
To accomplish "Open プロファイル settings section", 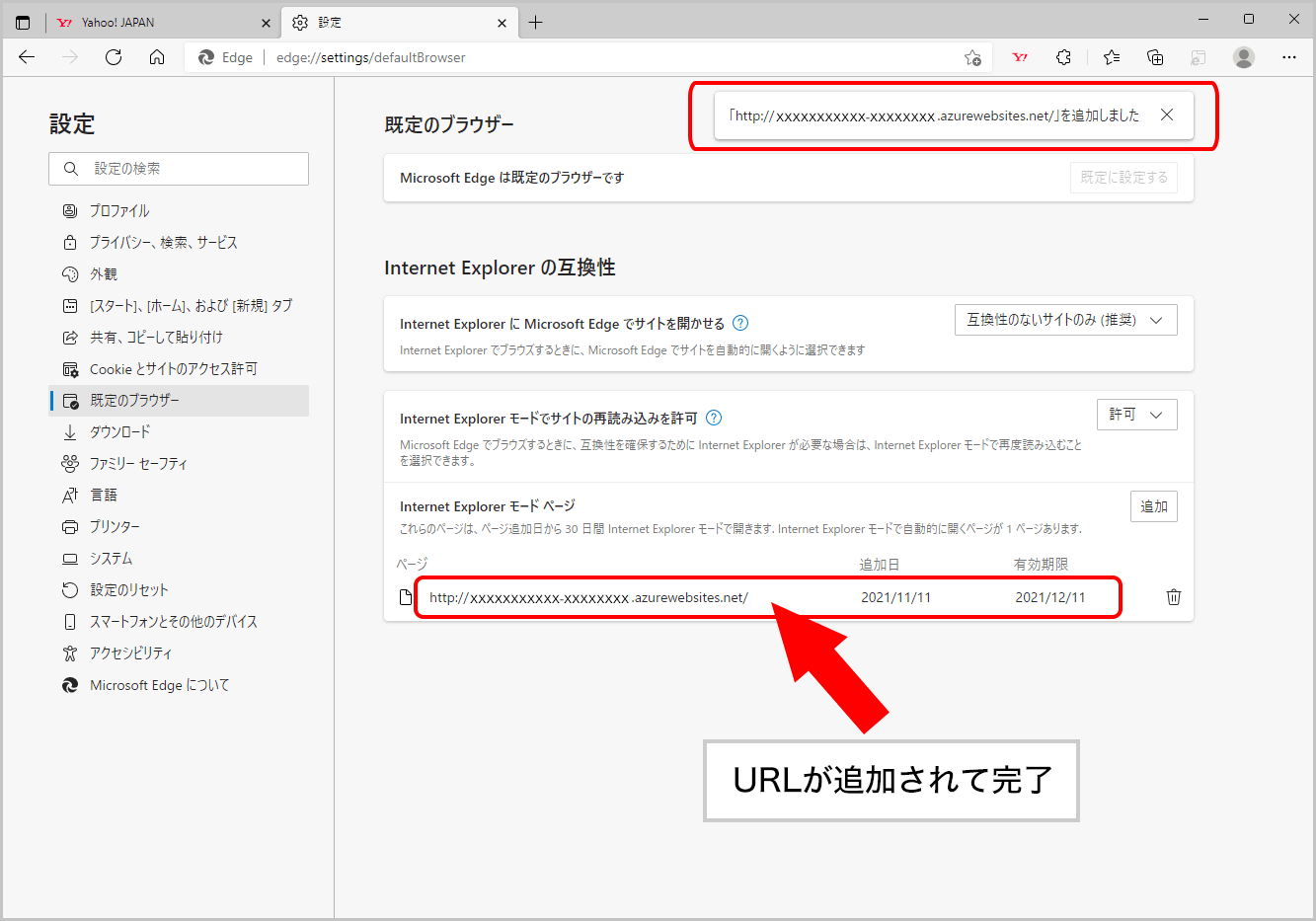I will coord(179,211).
